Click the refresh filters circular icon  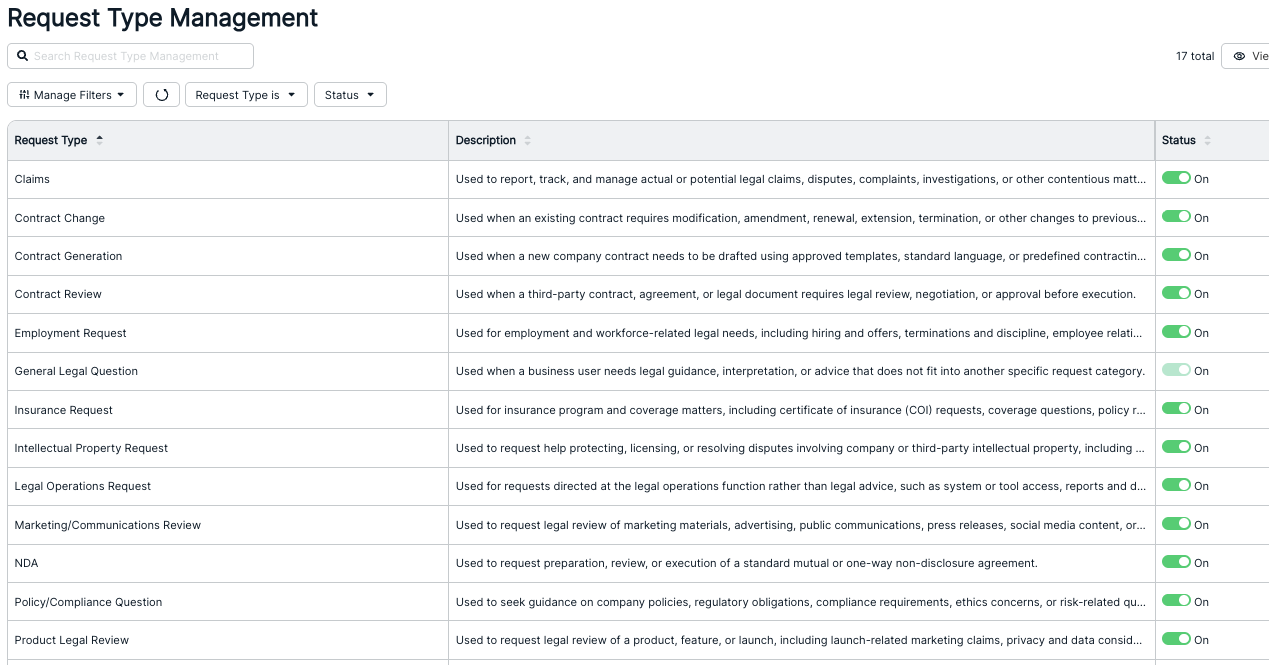pos(162,95)
